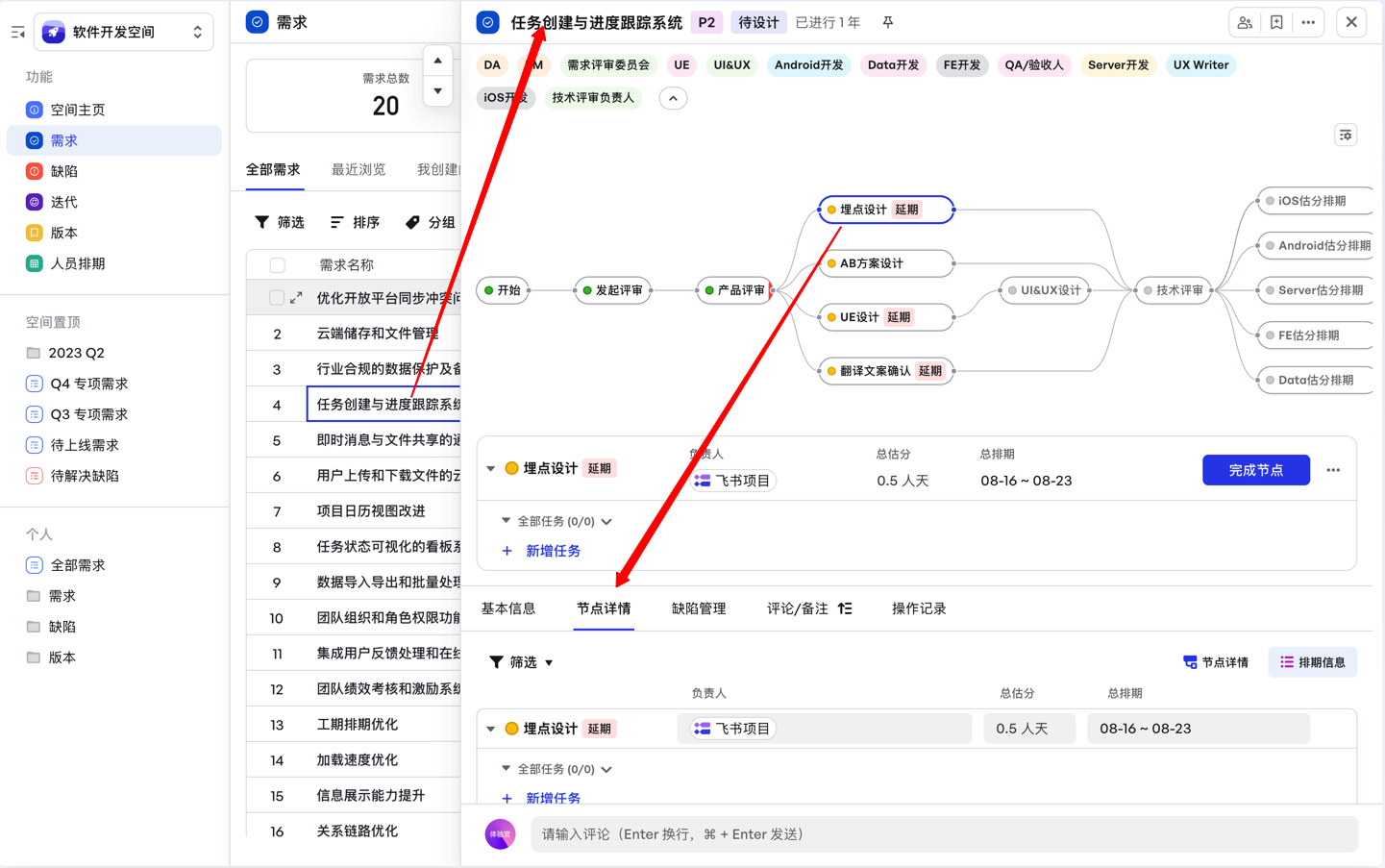The image size is (1385, 868).
Task: Open 空间主页 in the sidebar
Action: pos(77,110)
